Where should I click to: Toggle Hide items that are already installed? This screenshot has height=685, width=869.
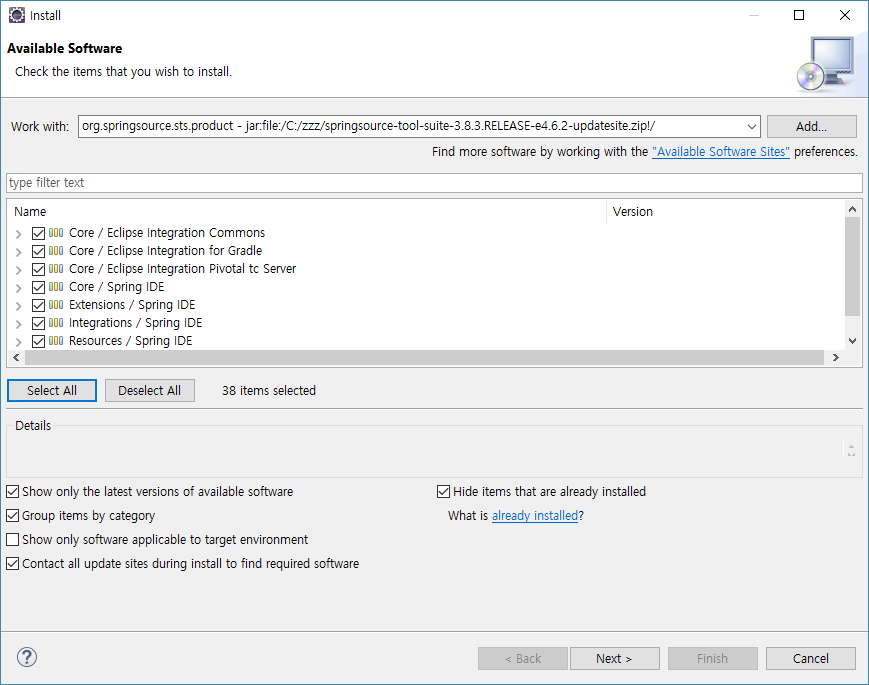[443, 492]
